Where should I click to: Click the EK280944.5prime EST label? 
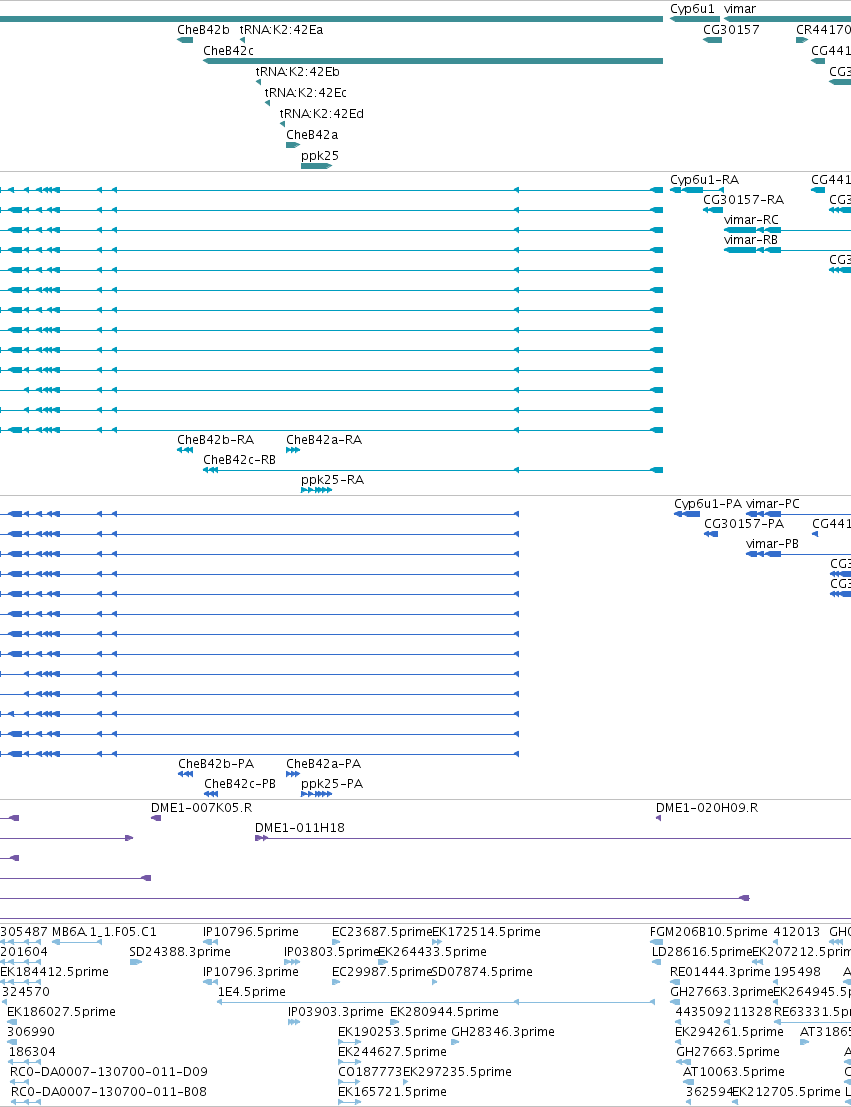[x=444, y=1012]
